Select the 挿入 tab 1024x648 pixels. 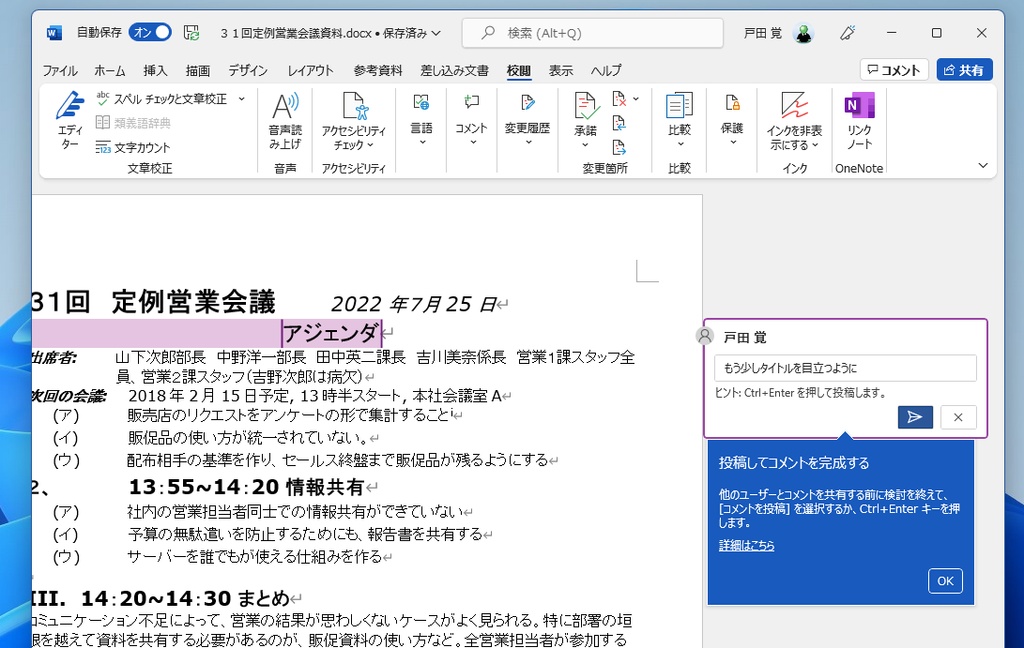point(155,71)
